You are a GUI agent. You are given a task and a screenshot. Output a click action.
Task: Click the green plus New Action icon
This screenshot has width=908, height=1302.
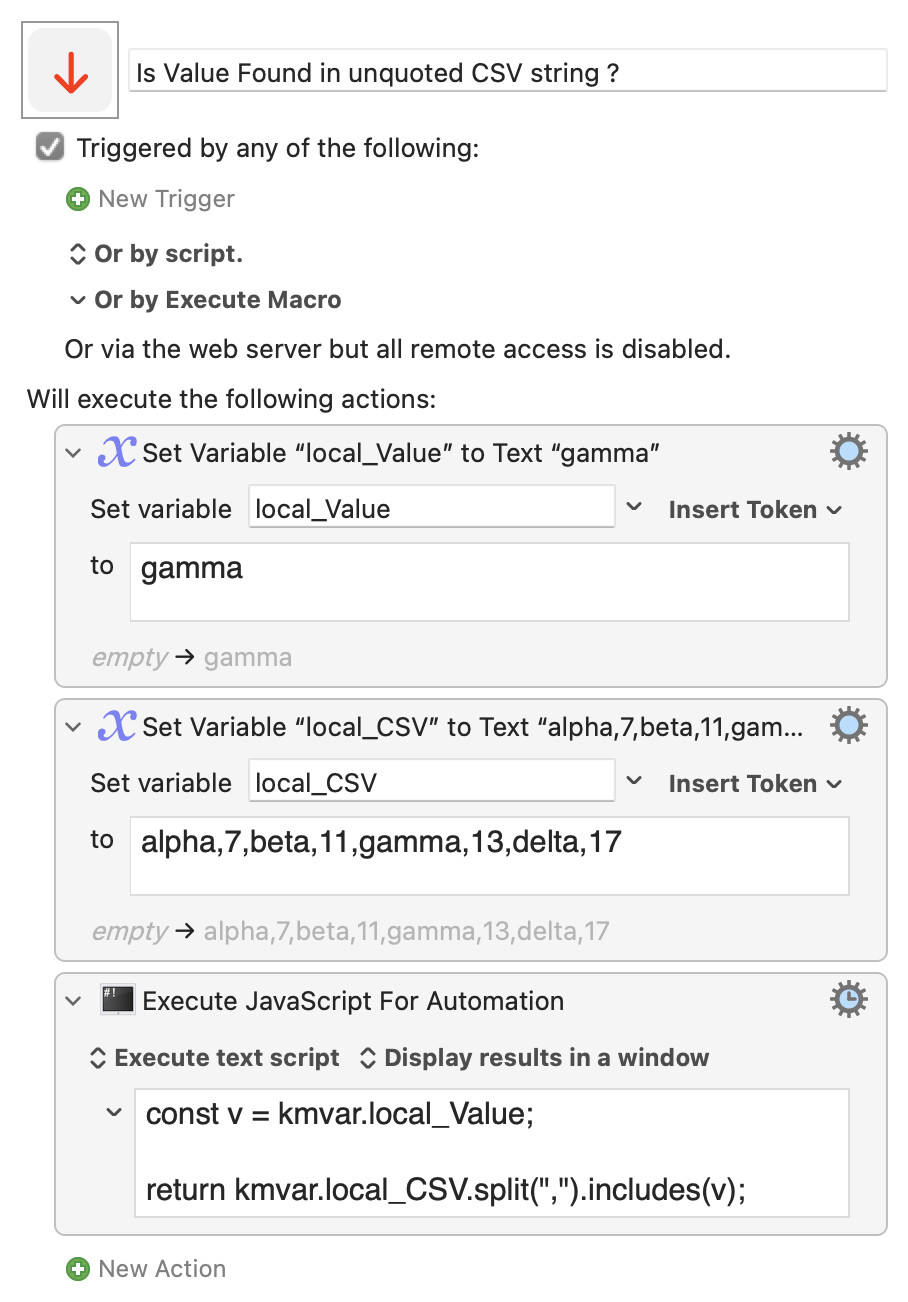[x=77, y=1269]
